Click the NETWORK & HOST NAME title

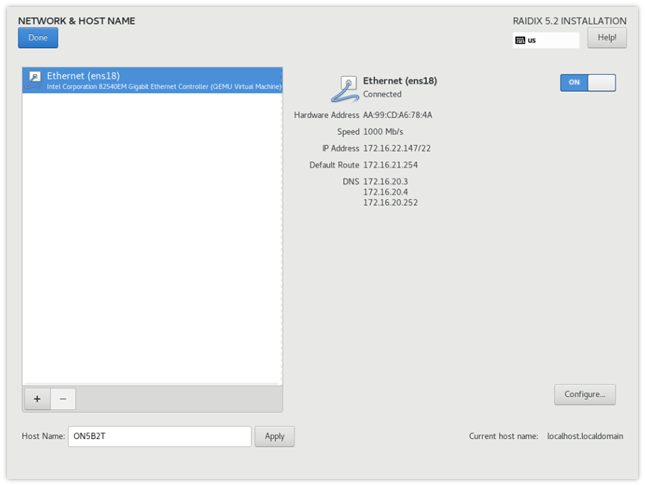click(76, 20)
